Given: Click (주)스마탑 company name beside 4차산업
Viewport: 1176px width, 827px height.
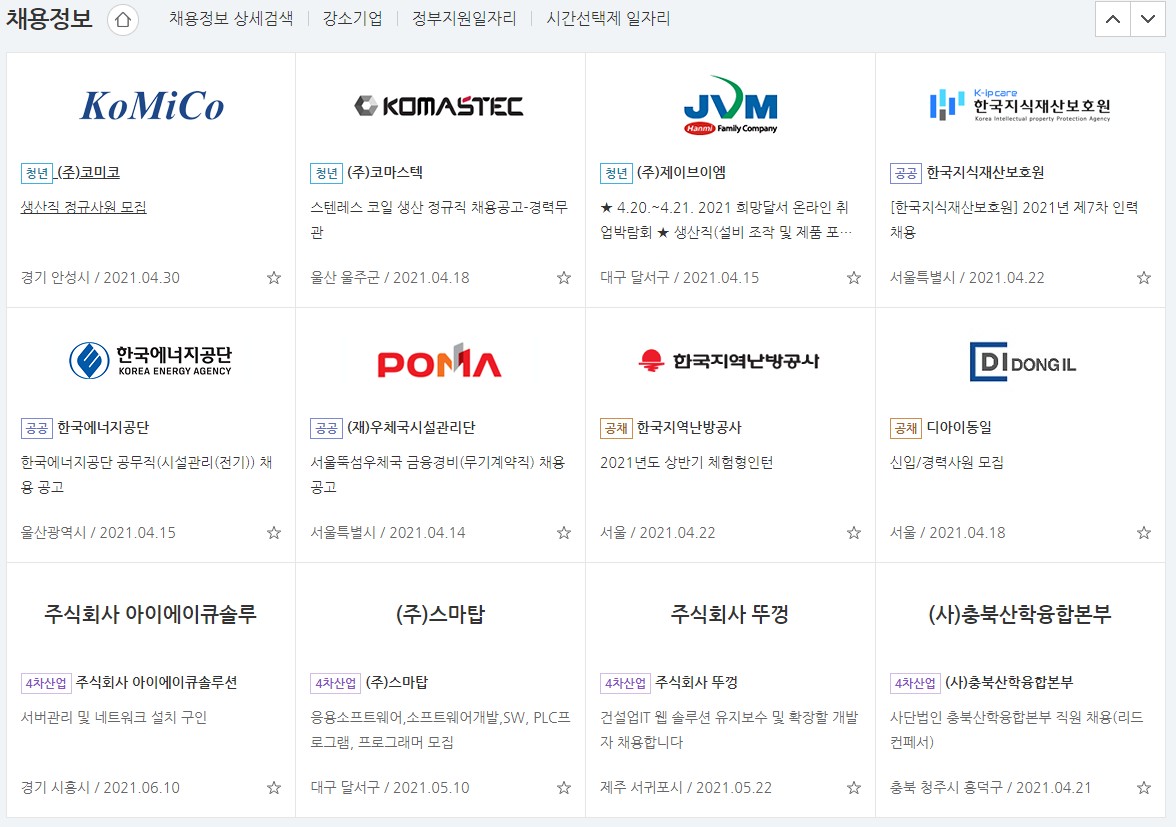Looking at the screenshot, I should pos(397,682).
